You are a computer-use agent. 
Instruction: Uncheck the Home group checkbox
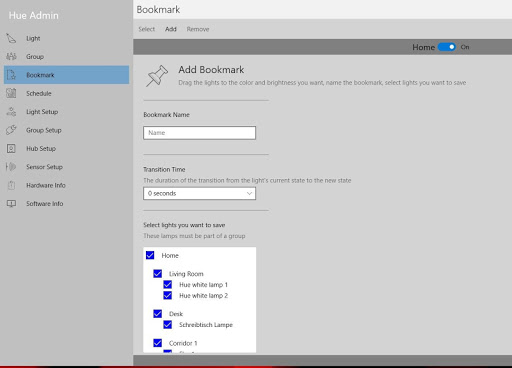point(150,255)
